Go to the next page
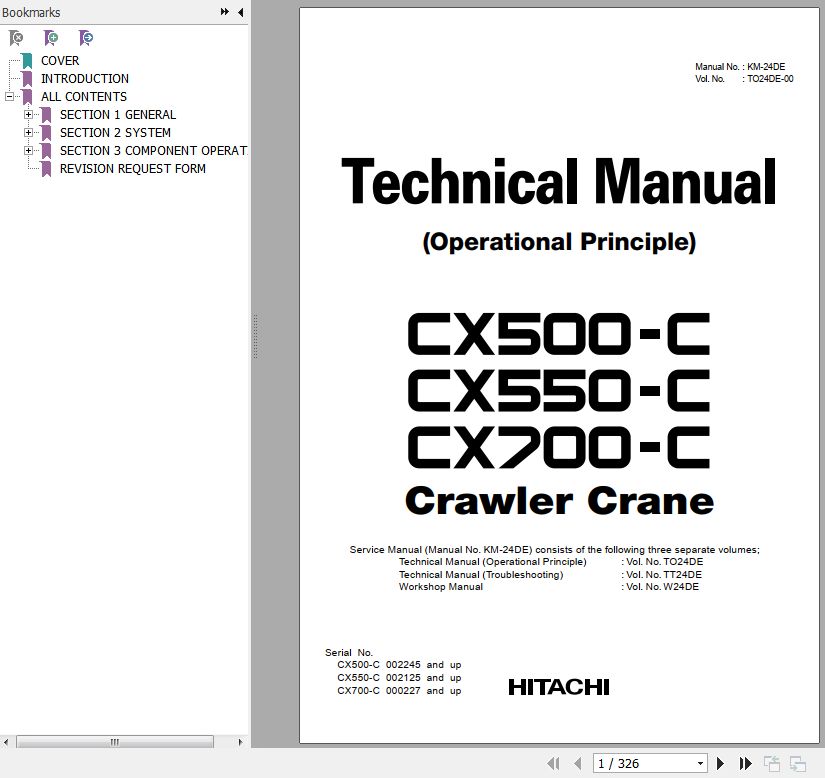 (720, 764)
